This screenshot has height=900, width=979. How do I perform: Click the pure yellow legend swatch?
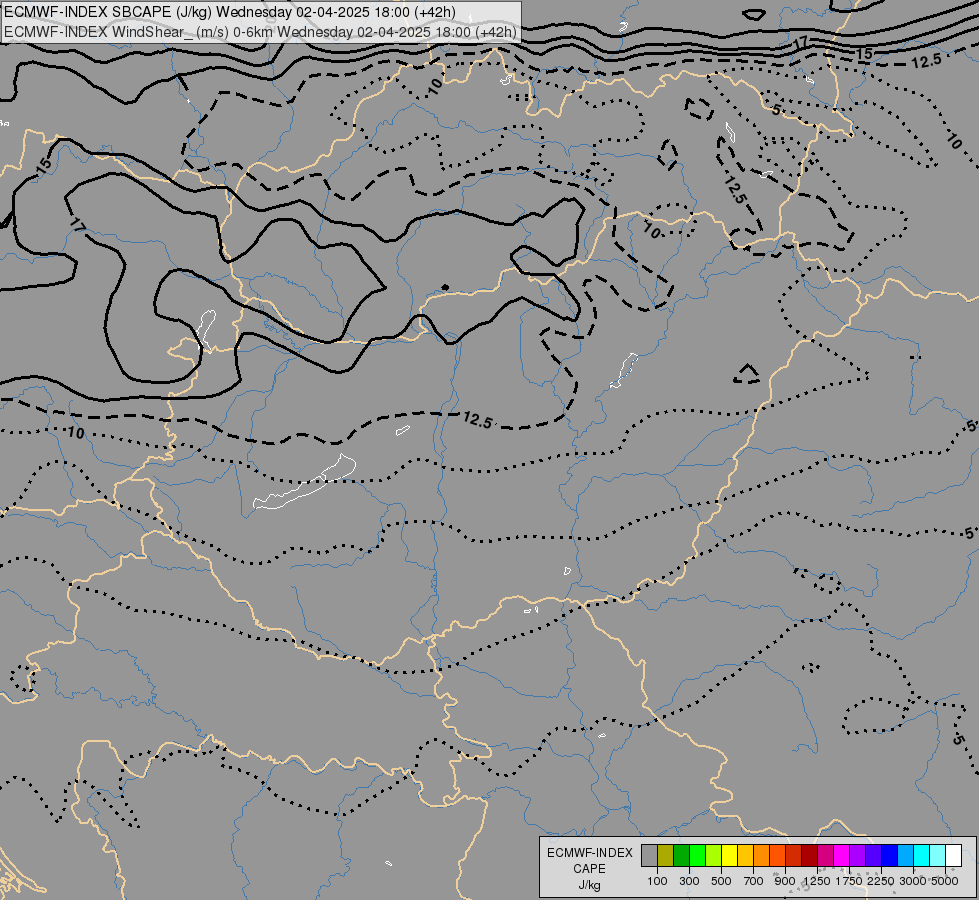click(729, 855)
